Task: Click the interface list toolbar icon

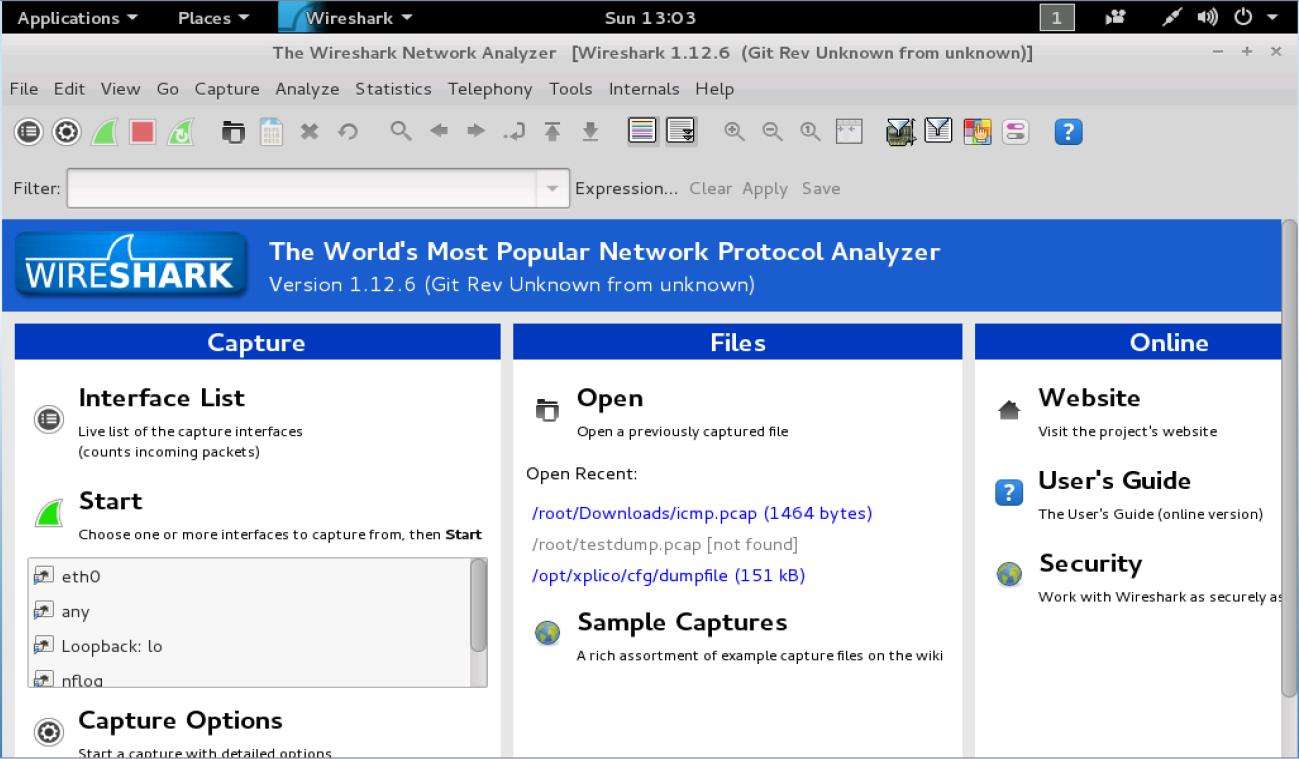Action: point(28,132)
